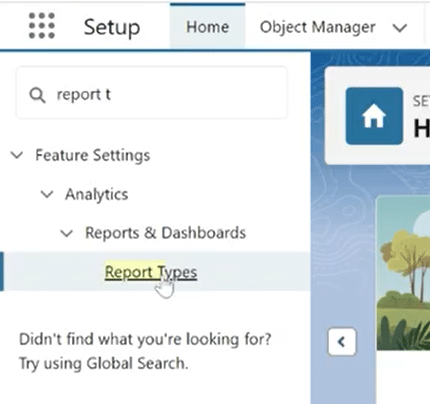The width and height of the screenshot is (430, 404).
Task: Click the Quick Find search box
Action: point(152,92)
